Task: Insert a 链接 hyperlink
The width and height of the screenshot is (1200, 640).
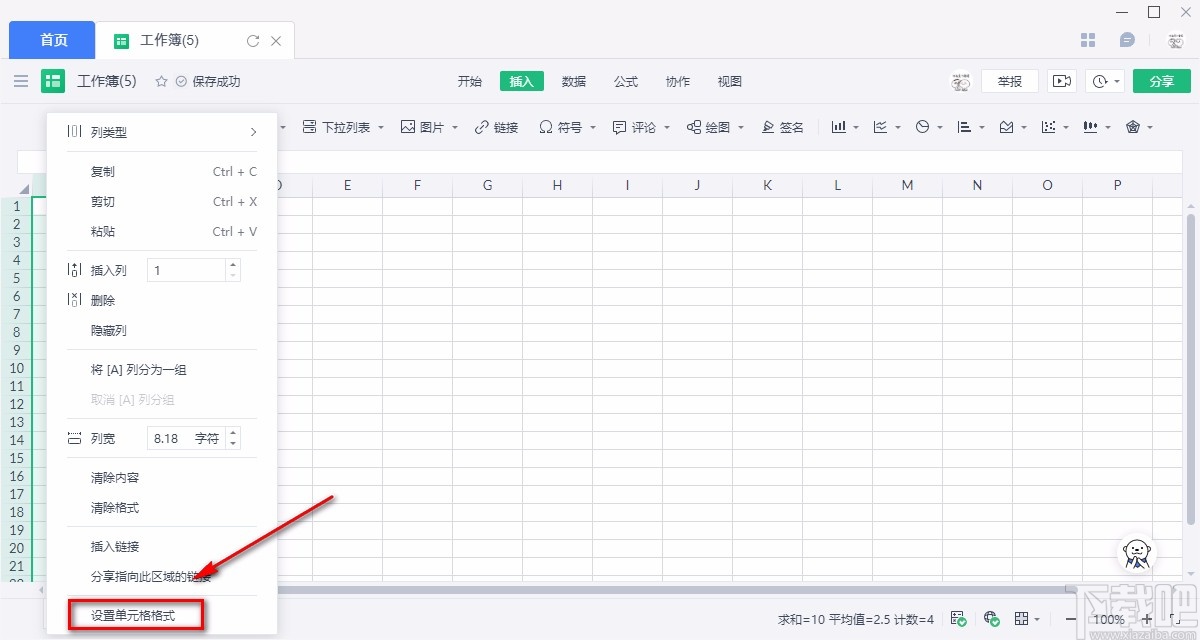Action: point(497,127)
